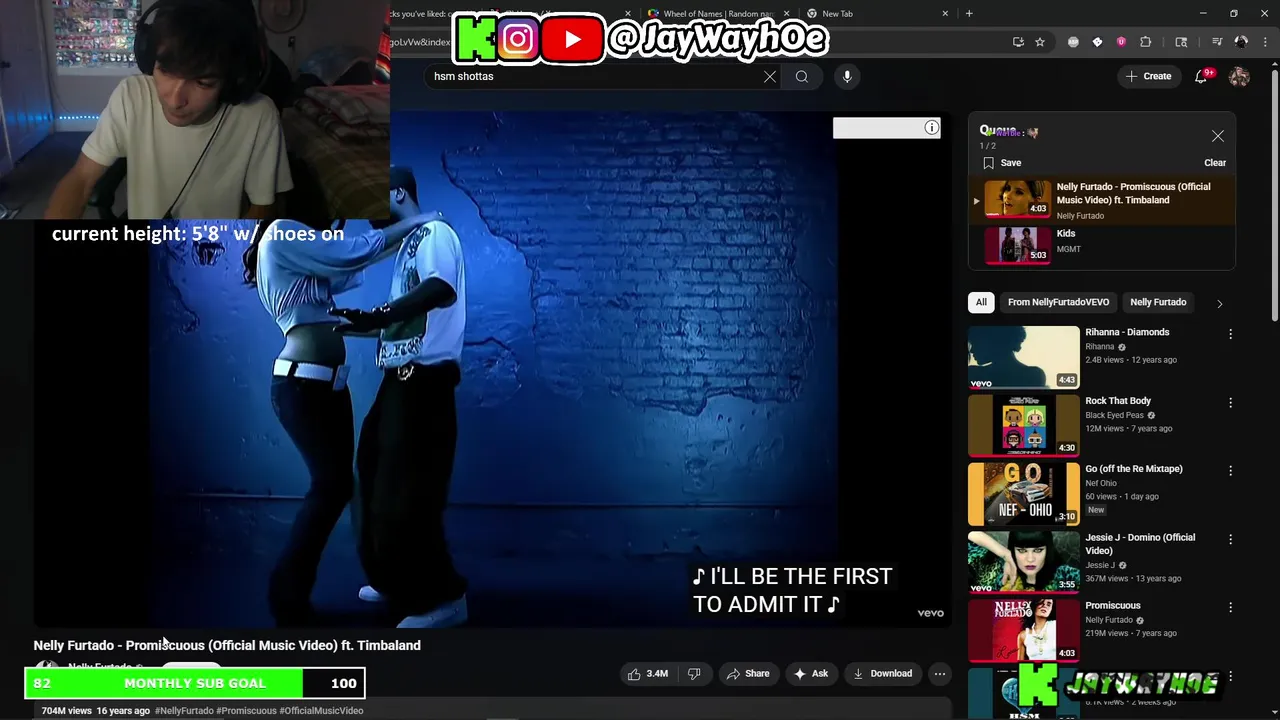Click the pink shield extension icon
Screen dimensions: 1280x720
click(x=1121, y=42)
